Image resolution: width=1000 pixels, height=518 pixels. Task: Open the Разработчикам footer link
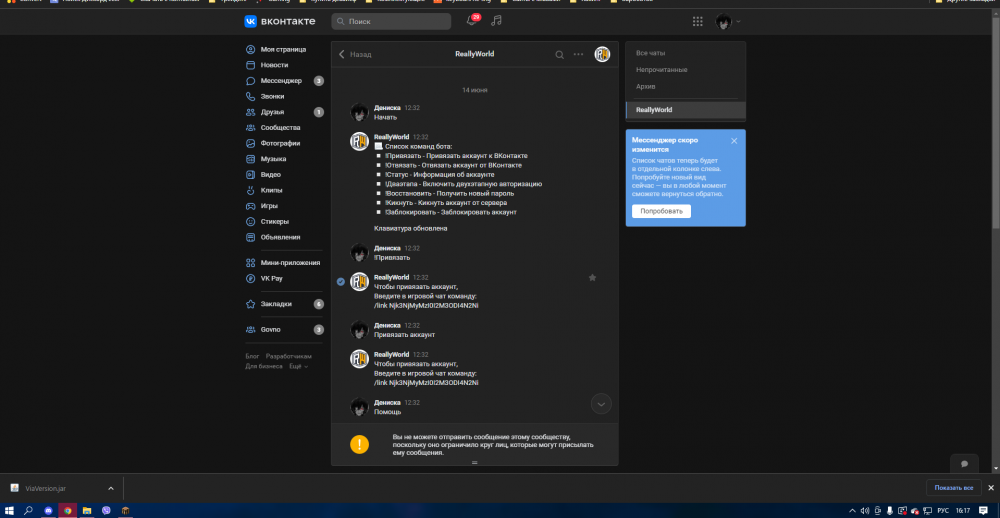click(289, 357)
